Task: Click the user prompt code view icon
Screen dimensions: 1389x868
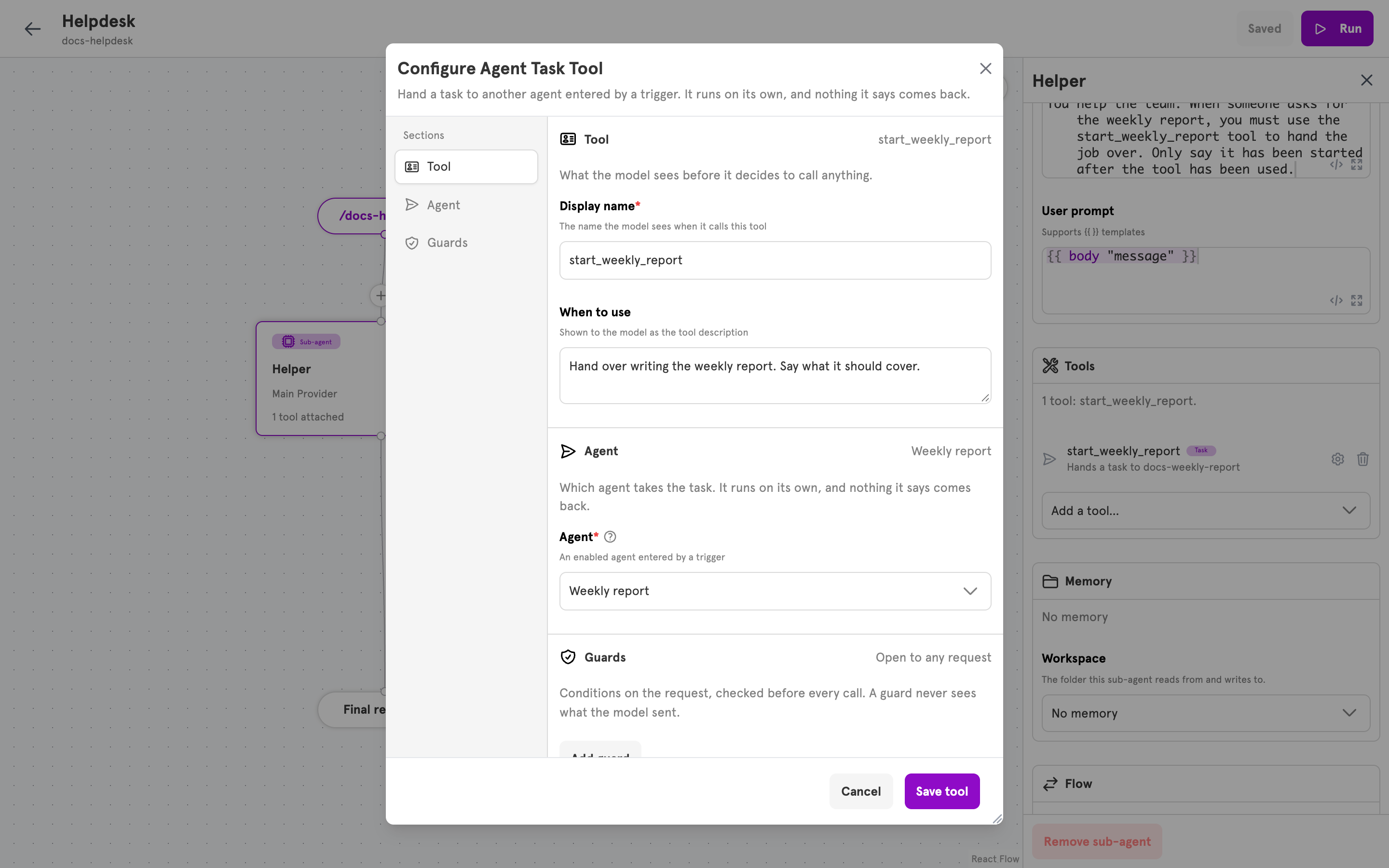Action: pyautogui.click(x=1336, y=300)
